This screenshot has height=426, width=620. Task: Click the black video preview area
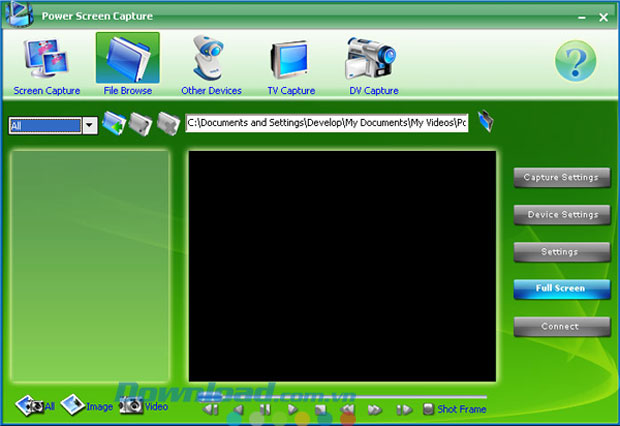(x=342, y=266)
